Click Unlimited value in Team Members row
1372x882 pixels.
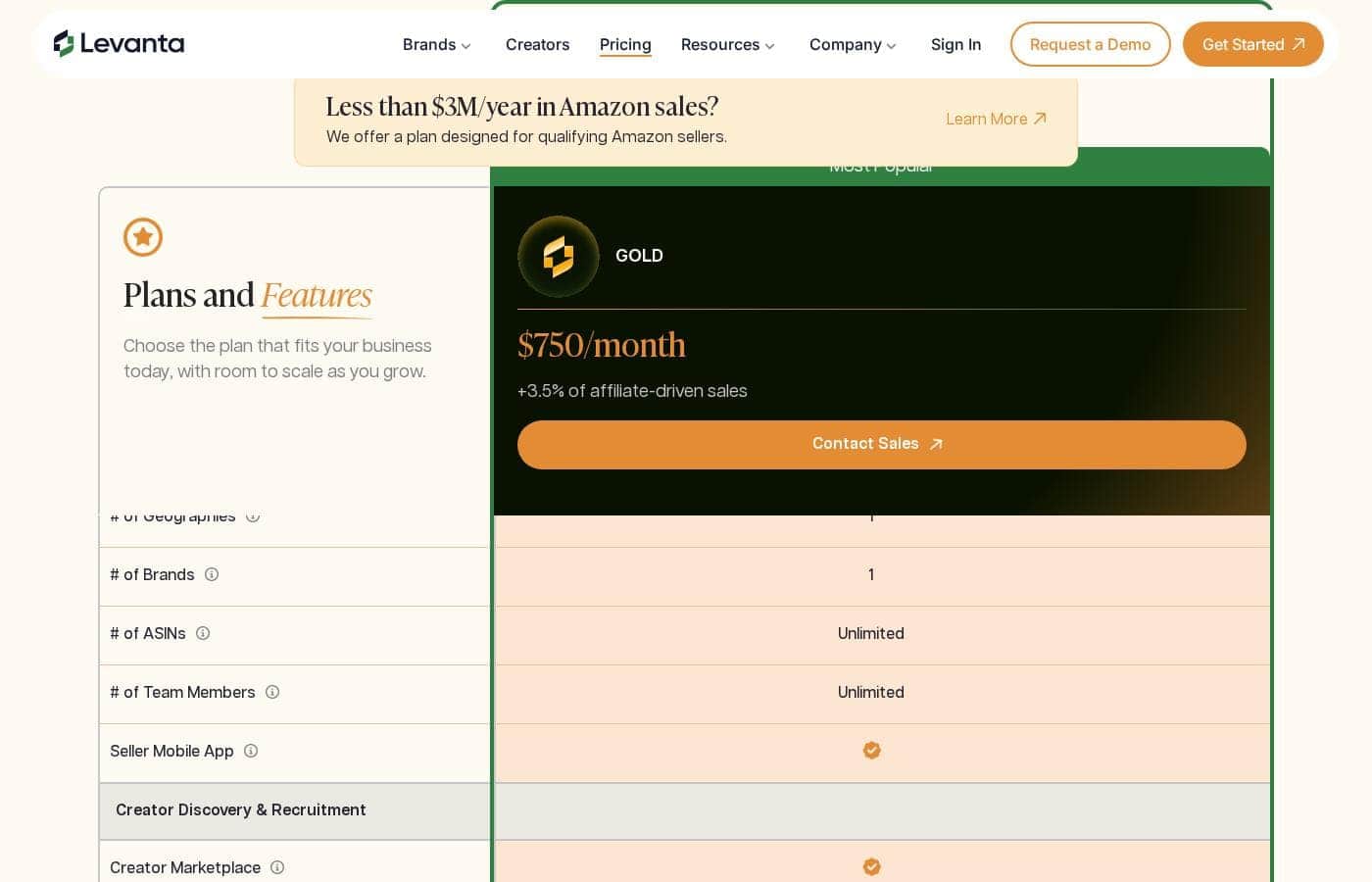[871, 692]
